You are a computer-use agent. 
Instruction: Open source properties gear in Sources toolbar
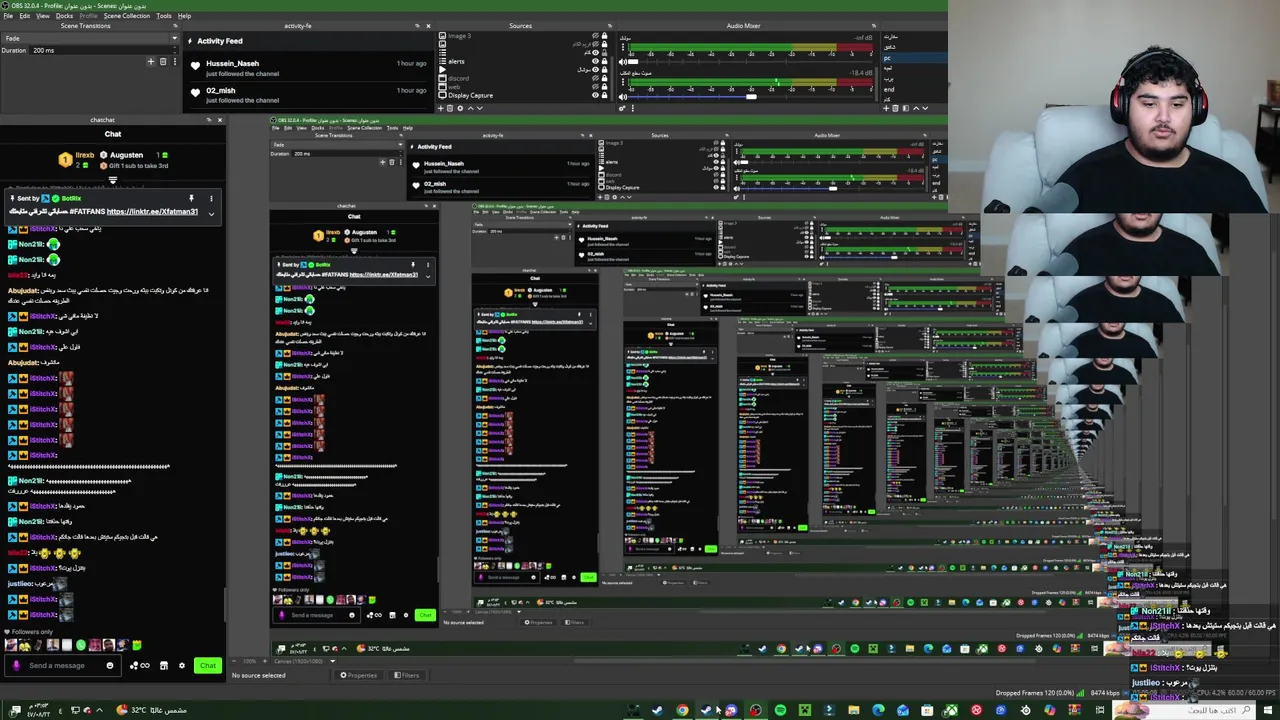coord(460,108)
